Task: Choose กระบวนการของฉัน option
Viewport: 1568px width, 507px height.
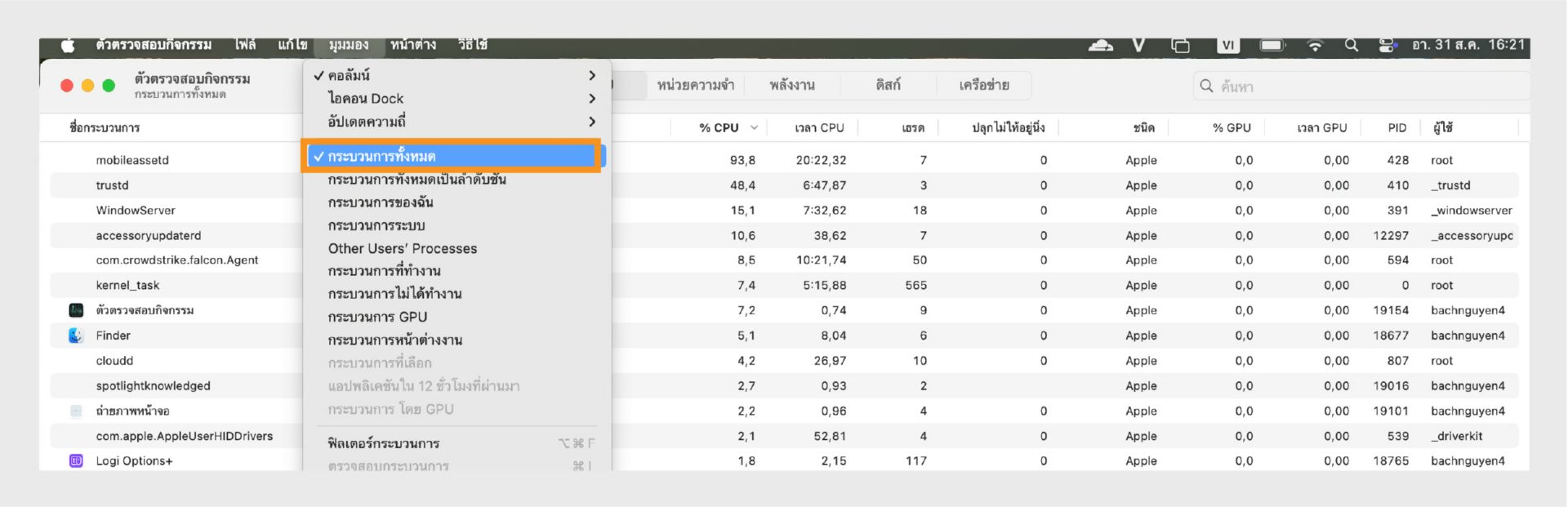Action: click(457, 202)
